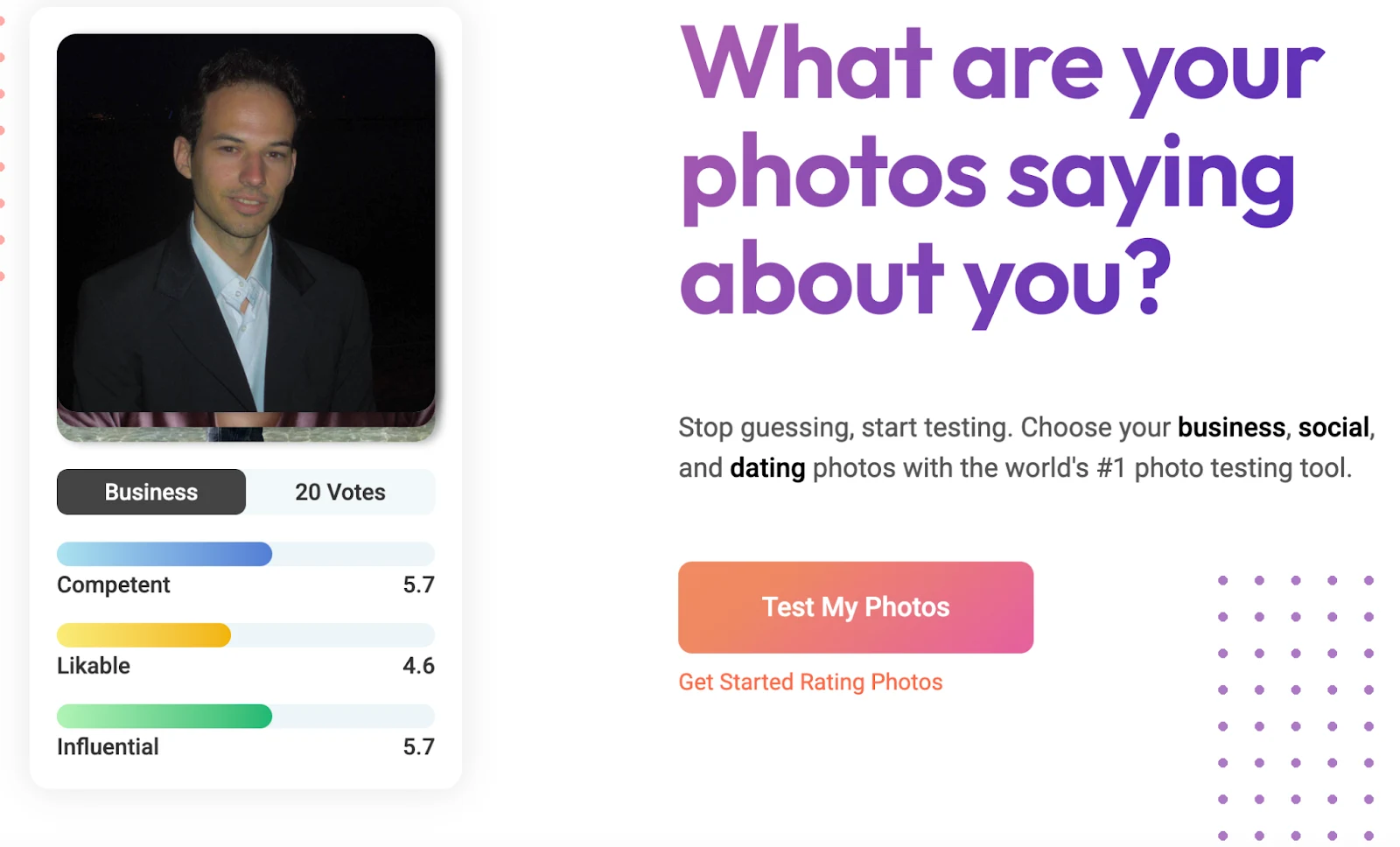Click the Test My Photos button

tap(855, 607)
